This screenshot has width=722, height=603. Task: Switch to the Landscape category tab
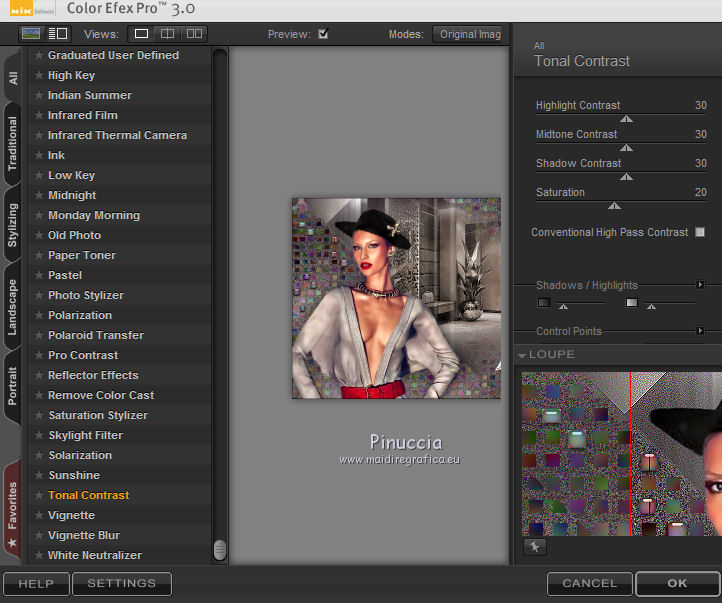coord(12,307)
